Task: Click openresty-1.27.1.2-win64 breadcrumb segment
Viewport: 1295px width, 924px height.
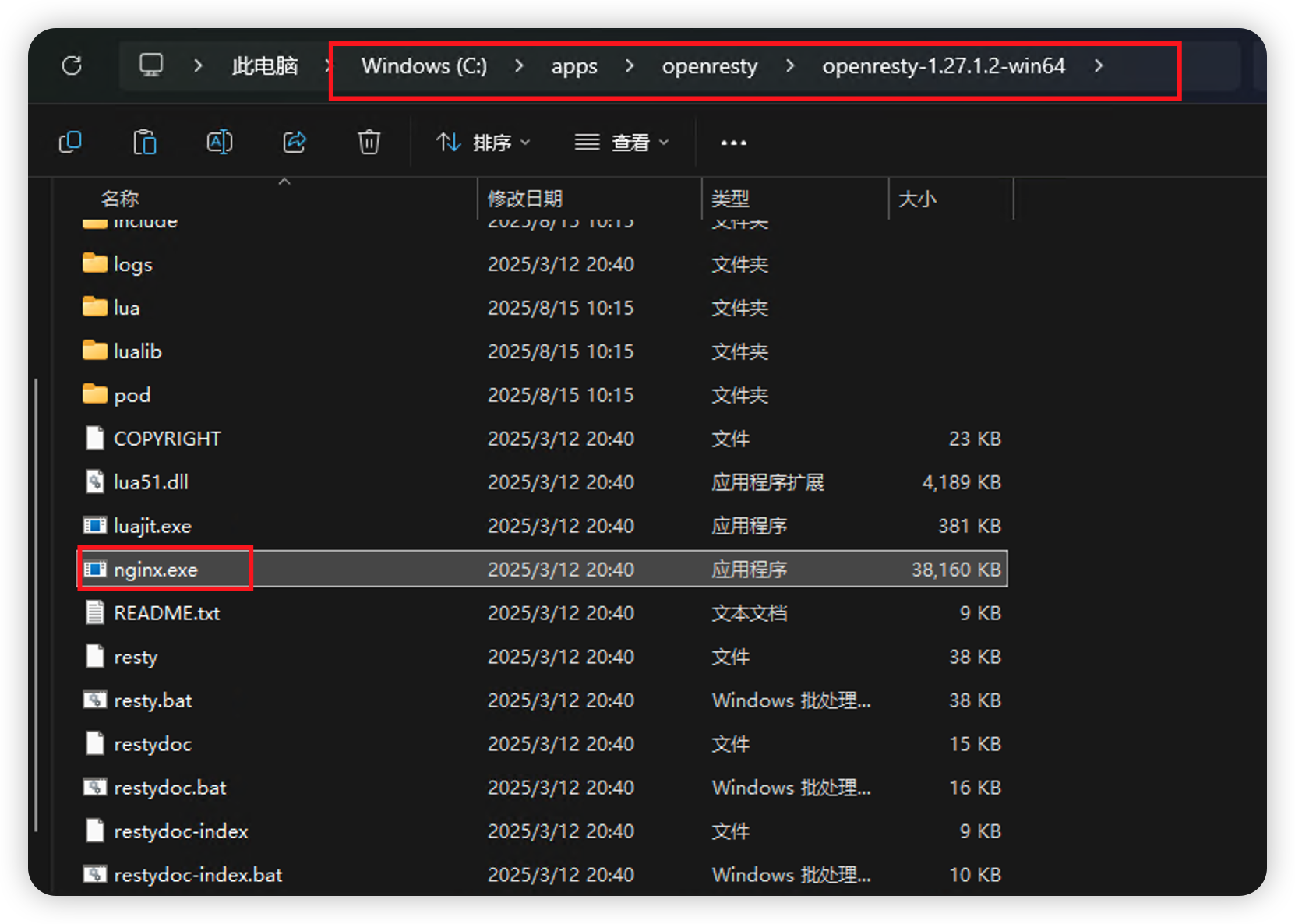Action: (944, 67)
